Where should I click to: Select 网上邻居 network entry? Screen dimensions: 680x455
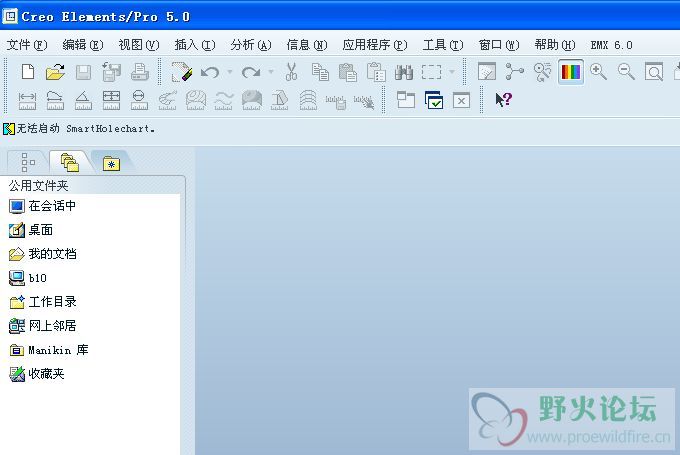coord(42,326)
